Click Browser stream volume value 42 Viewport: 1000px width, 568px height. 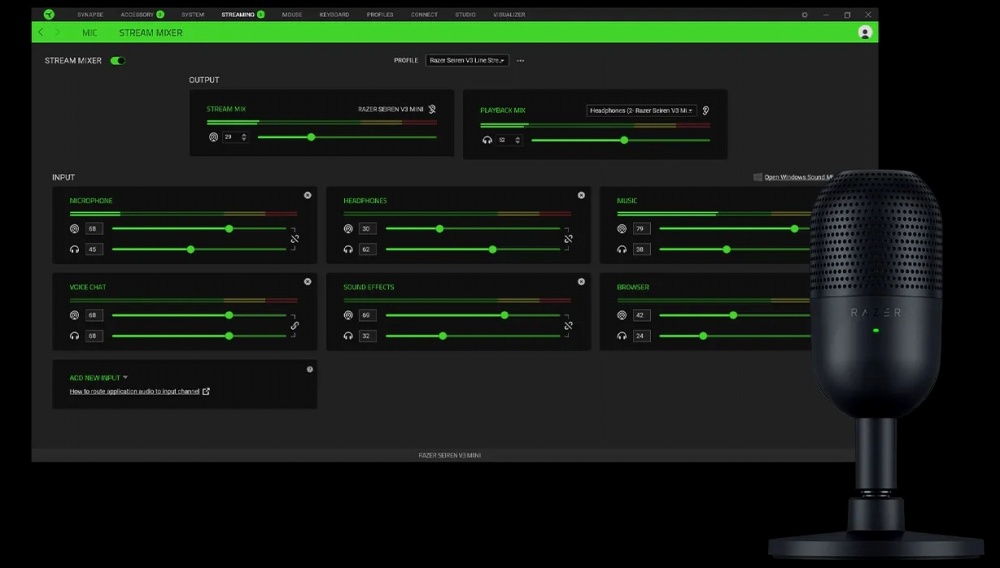point(641,315)
